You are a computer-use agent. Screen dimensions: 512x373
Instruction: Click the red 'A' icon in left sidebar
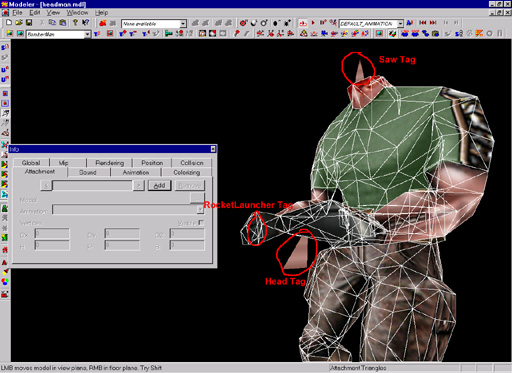pyautogui.click(x=5, y=263)
